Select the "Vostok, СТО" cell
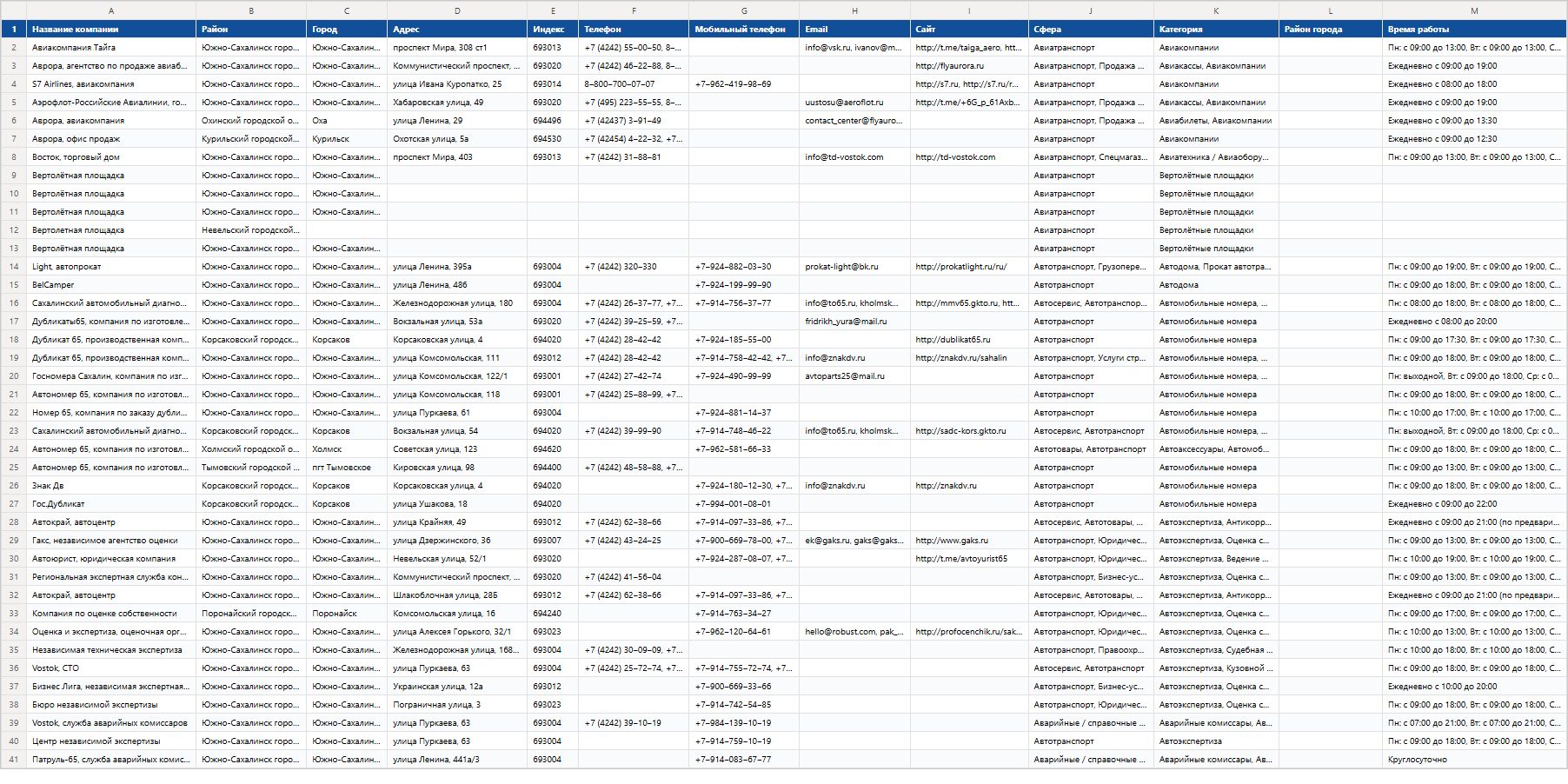The image size is (1568, 784). coord(111,668)
